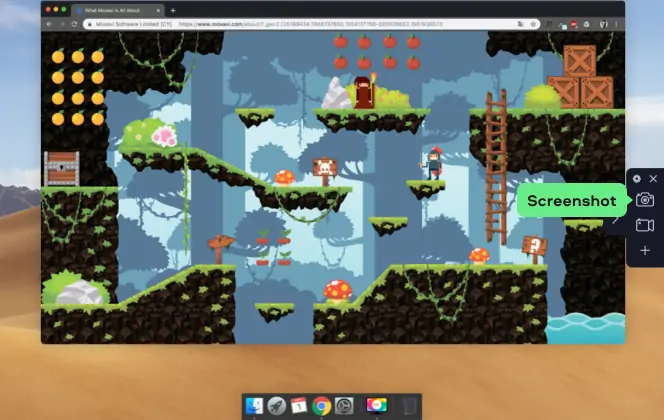664x420 pixels.
Task: Open Google Chrome from the Dock
Action: [x=321, y=406]
